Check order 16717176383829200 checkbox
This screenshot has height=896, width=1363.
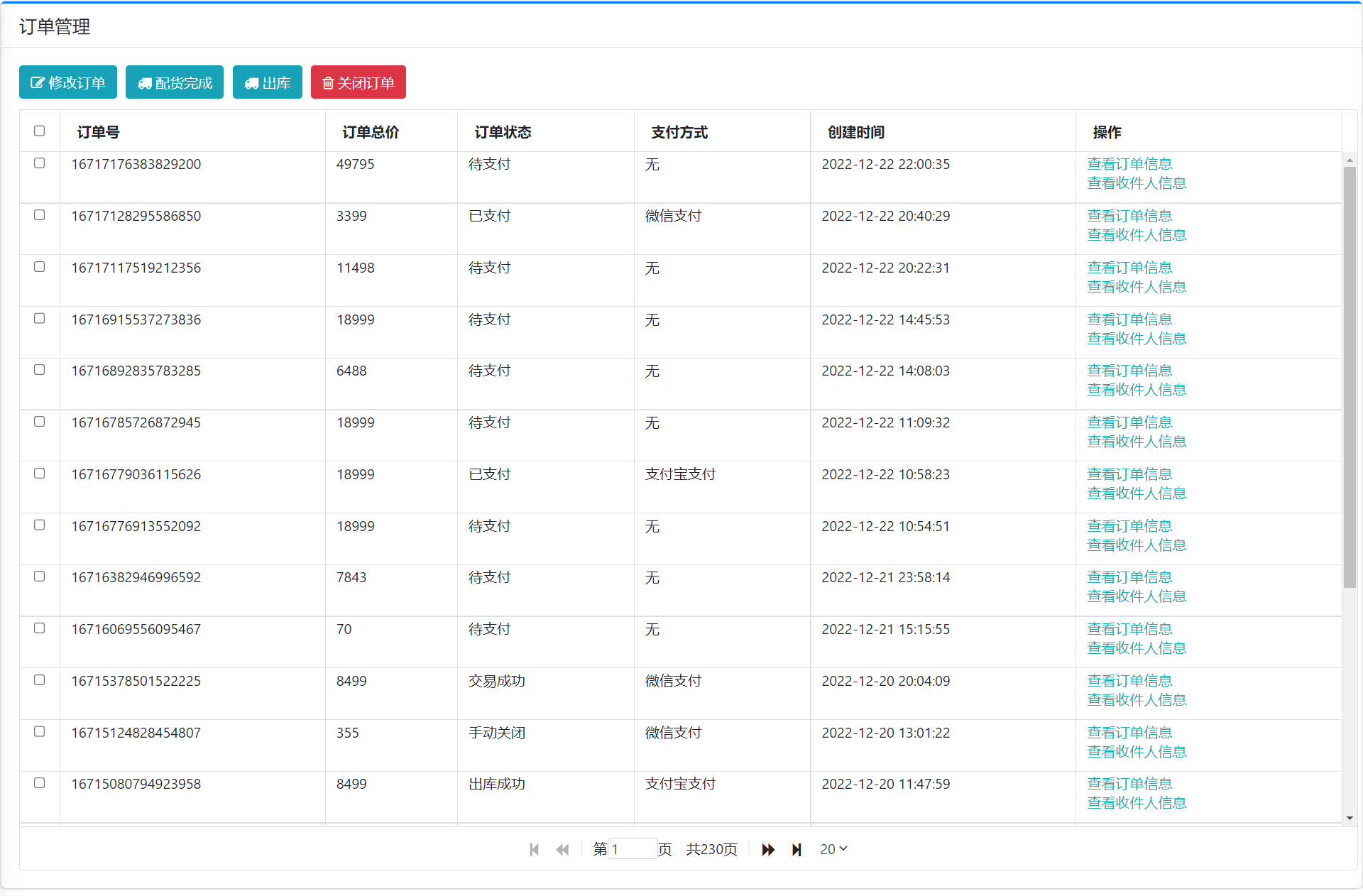40,163
